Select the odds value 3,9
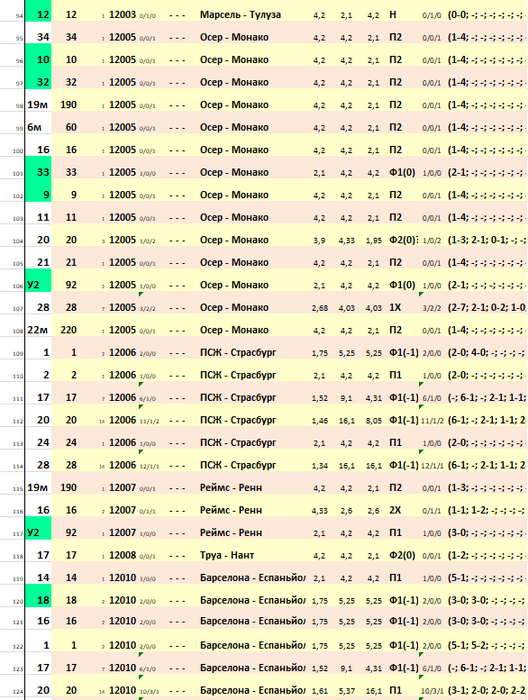The image size is (528, 700). pyautogui.click(x=319, y=241)
